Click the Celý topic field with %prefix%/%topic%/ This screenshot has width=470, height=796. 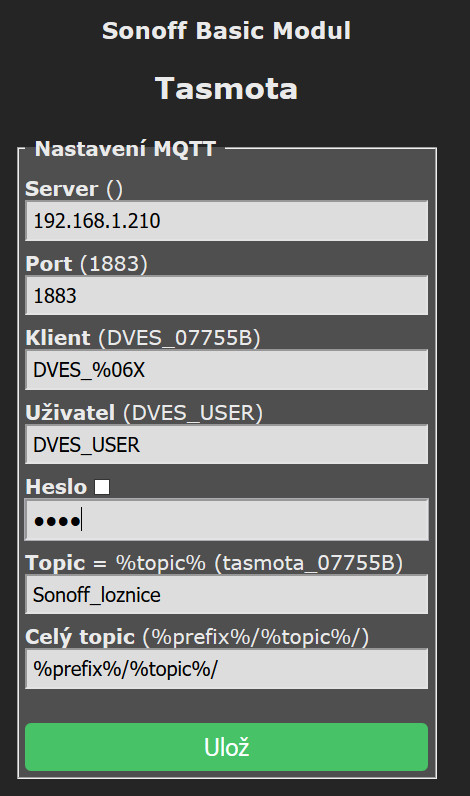point(226,669)
